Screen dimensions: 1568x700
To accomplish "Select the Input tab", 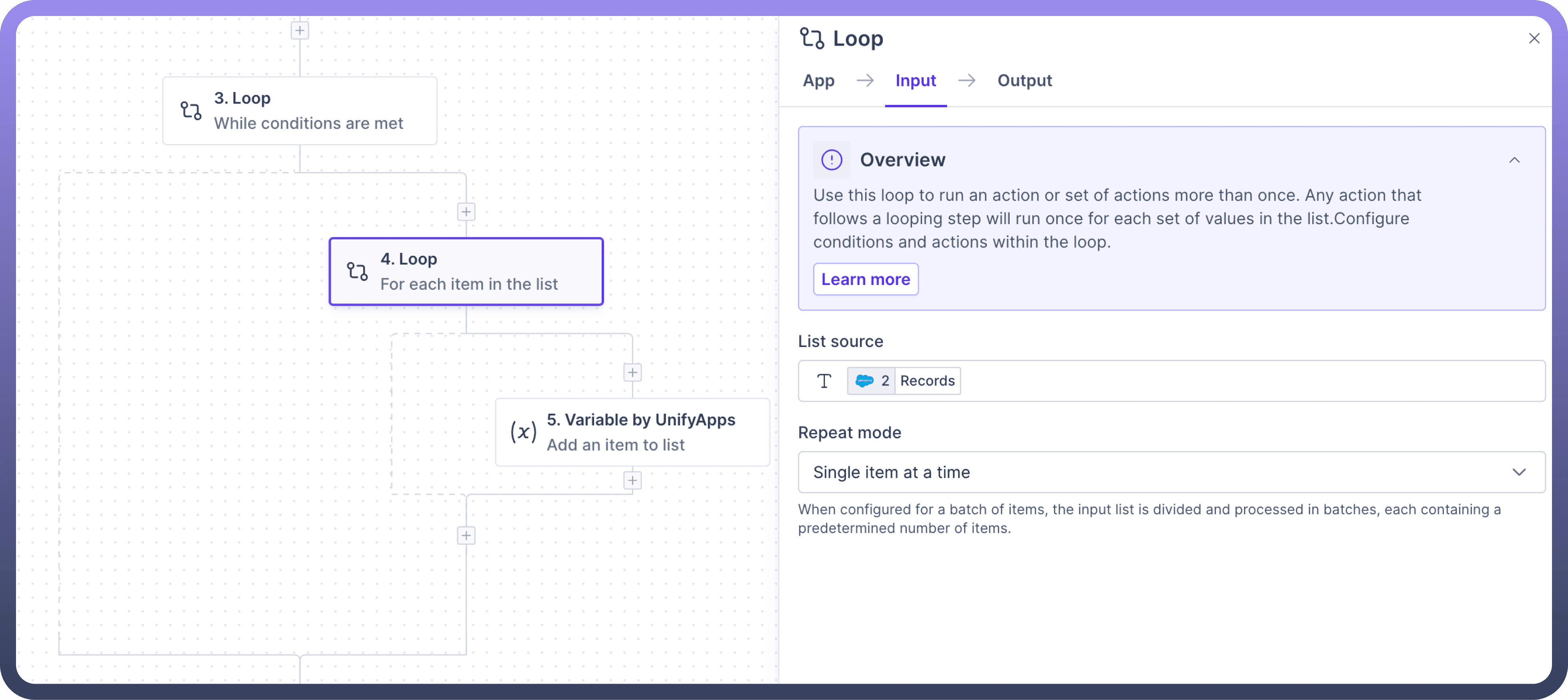I will [915, 80].
